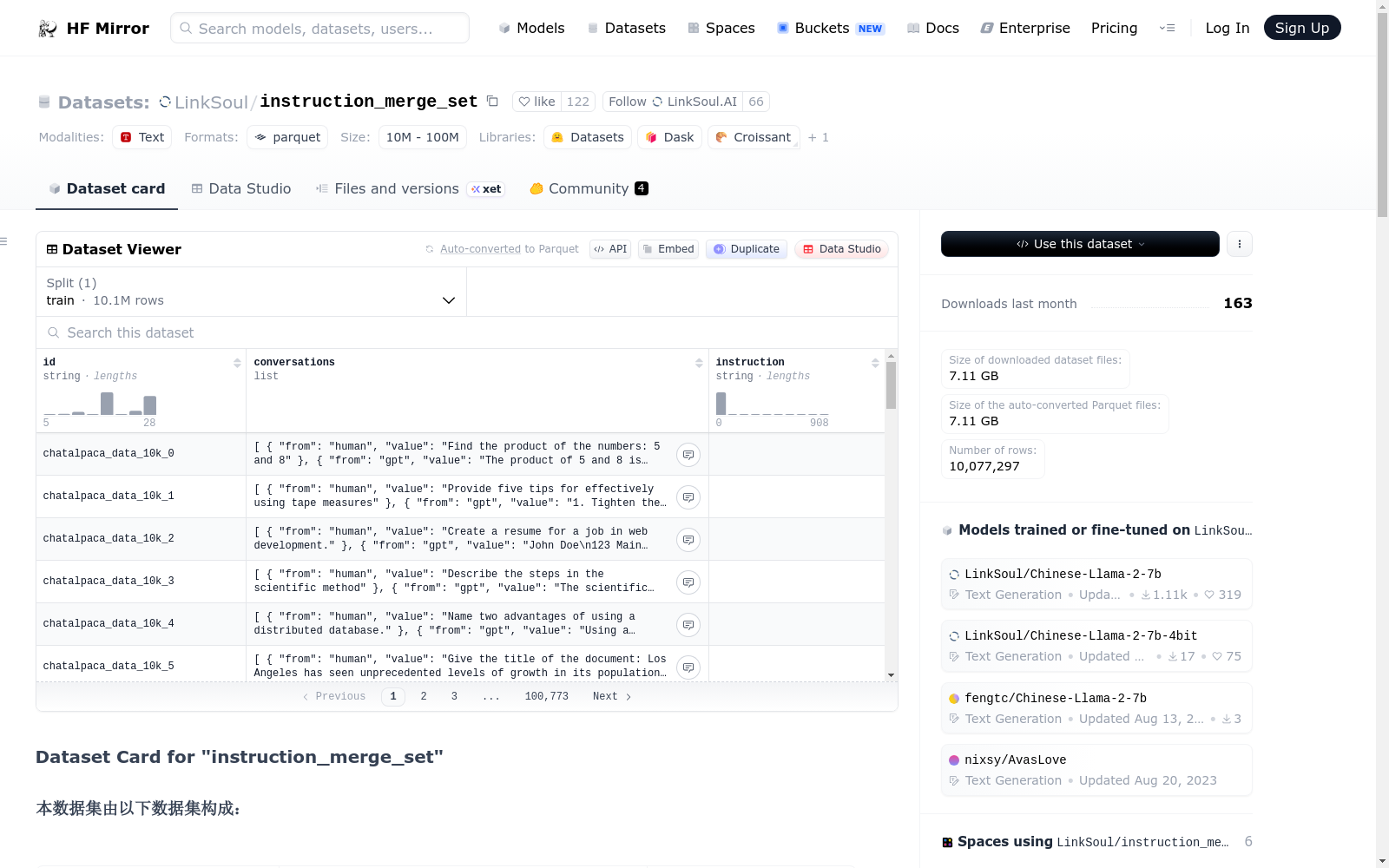Open the conversation viewer icon for chatalpaca_data_10k_2
1389x868 pixels.
[x=688, y=540]
